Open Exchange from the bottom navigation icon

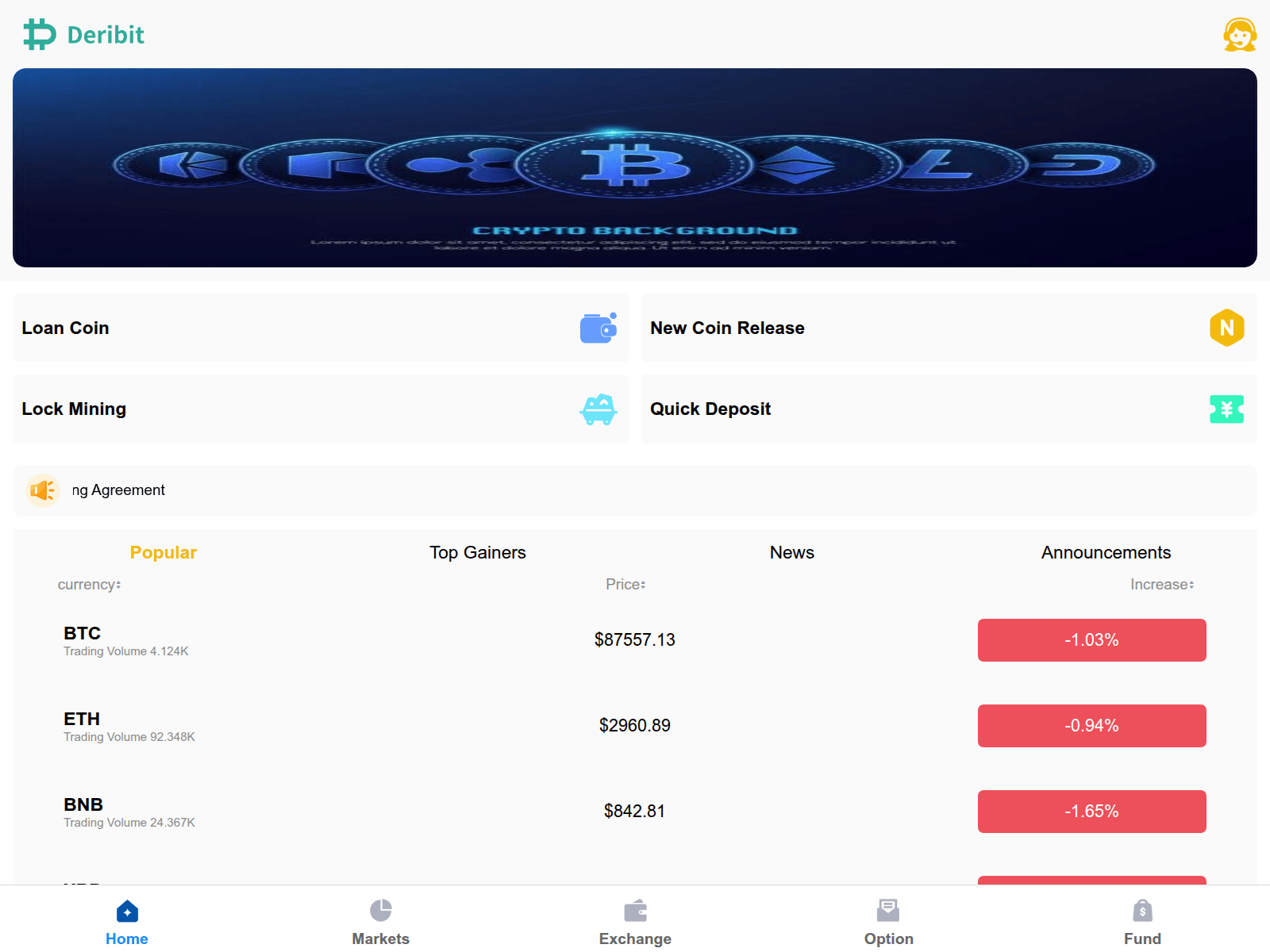635,910
